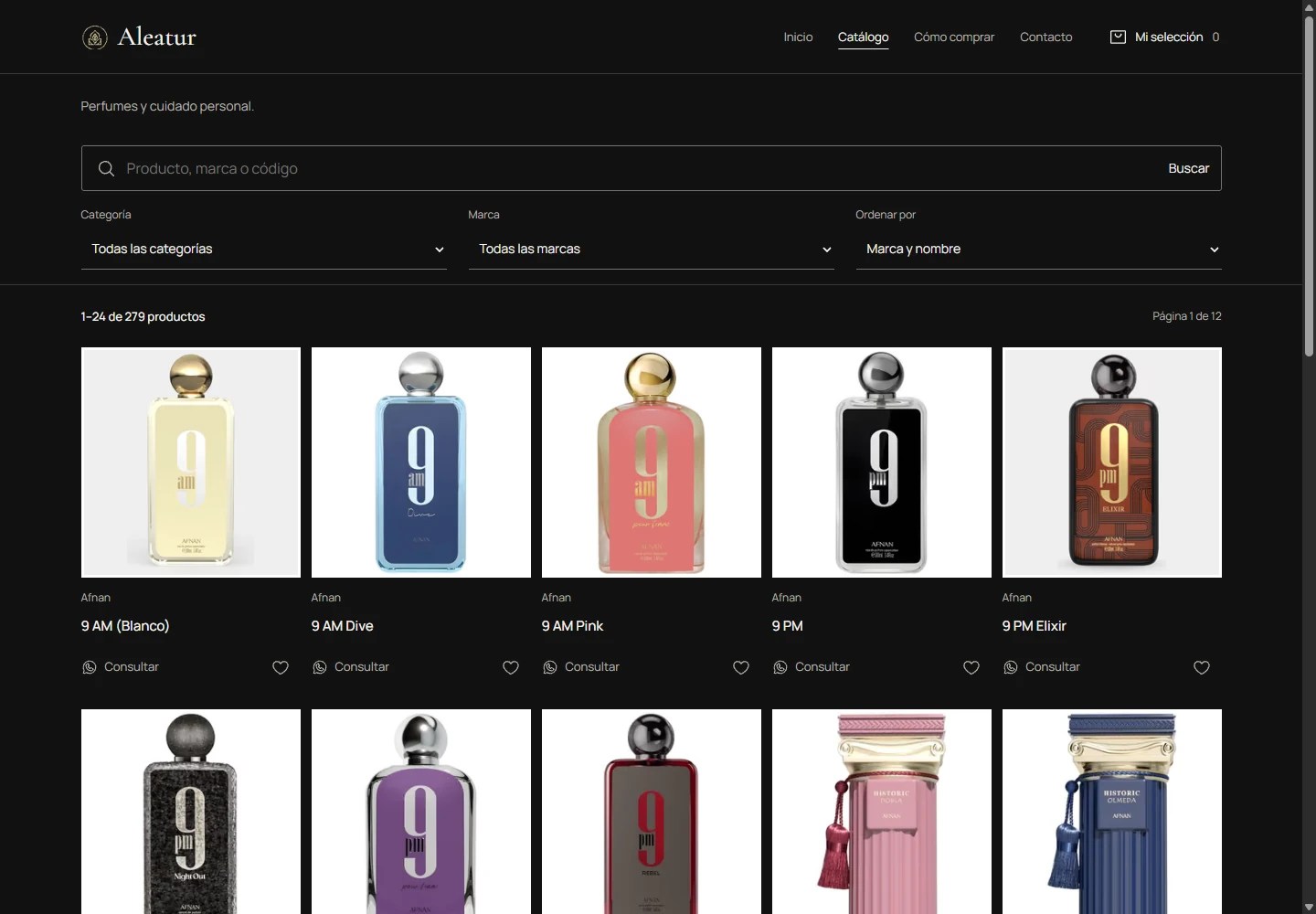
Task: Select the Catálogo menu item
Action: point(864,37)
